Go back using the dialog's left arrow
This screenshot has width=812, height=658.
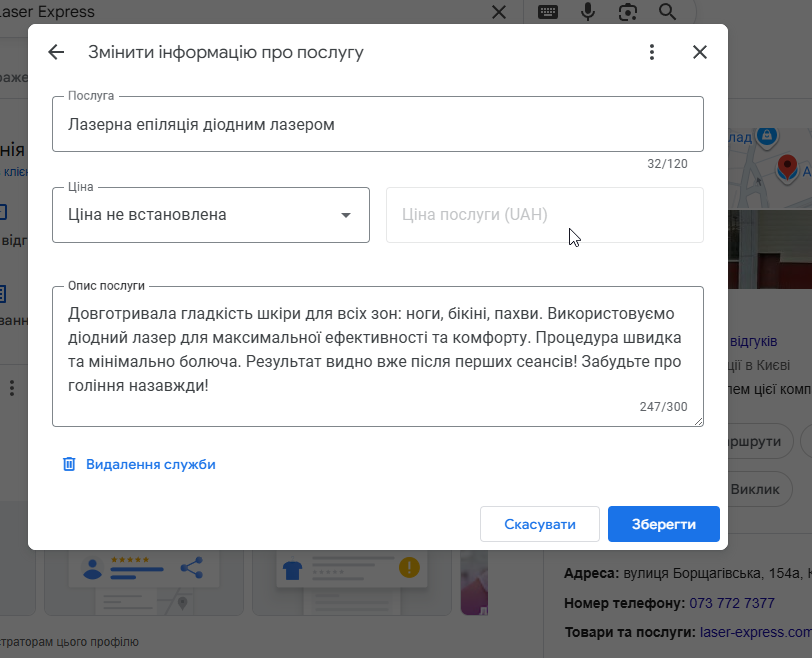(56, 52)
